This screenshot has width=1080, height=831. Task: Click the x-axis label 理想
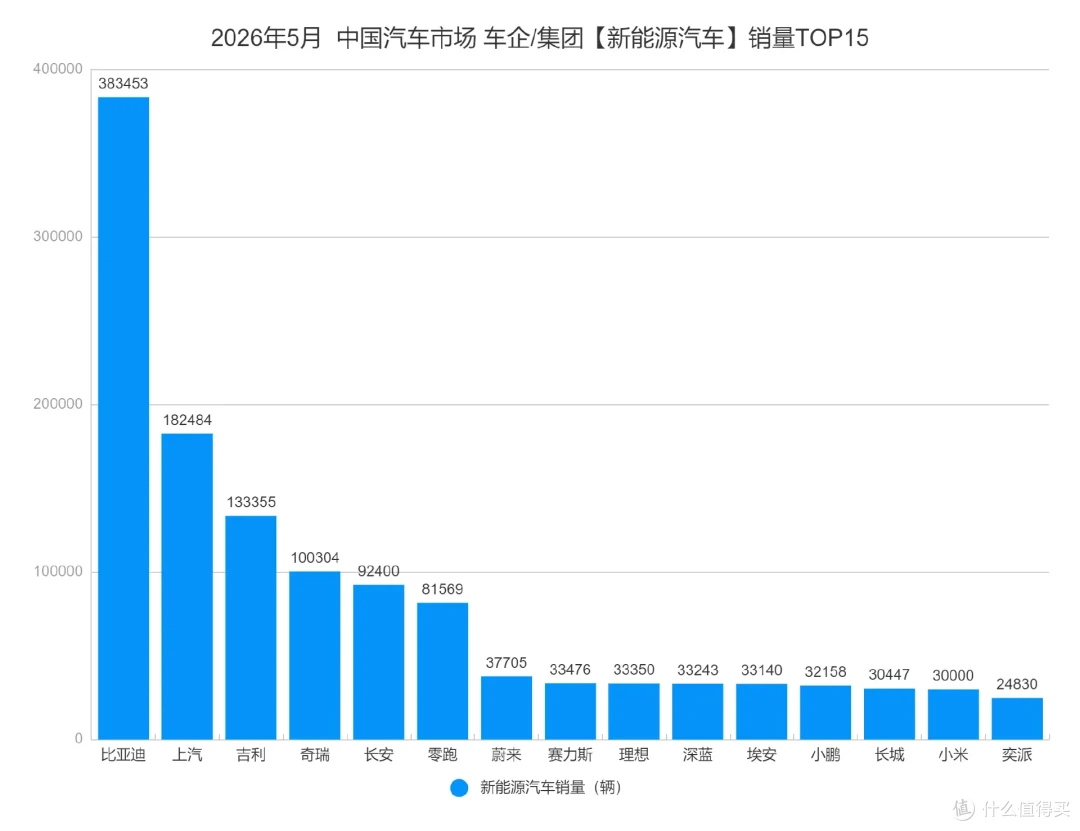click(634, 755)
